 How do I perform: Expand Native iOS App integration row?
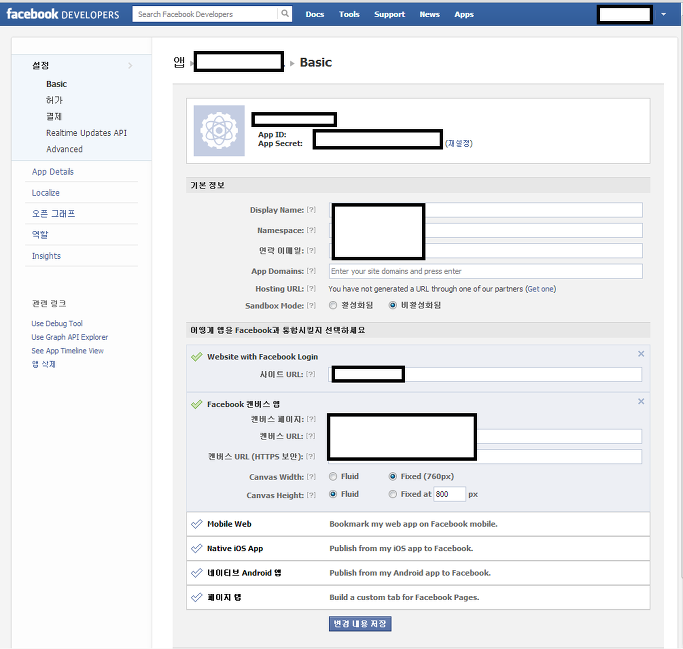tap(418, 548)
